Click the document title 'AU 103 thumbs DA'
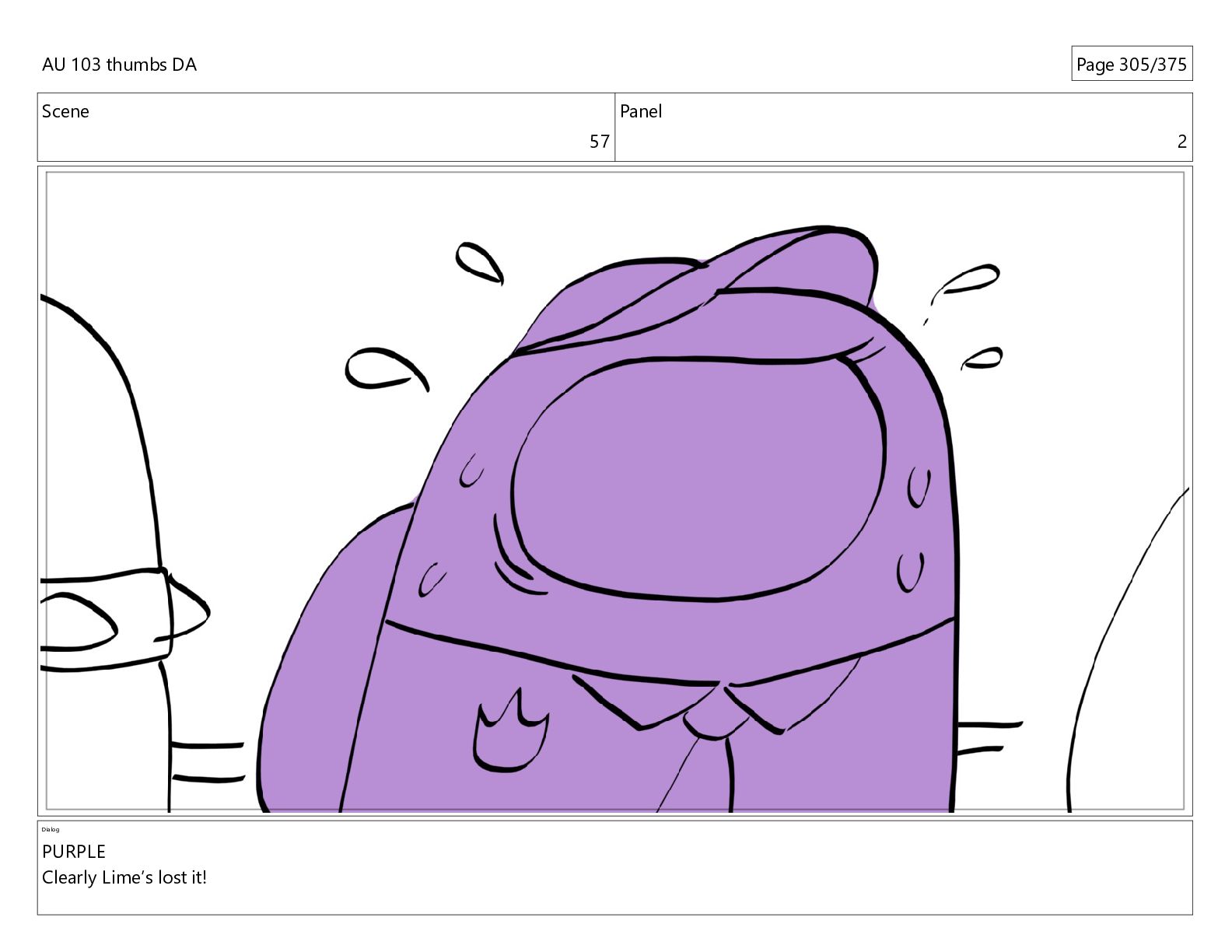This screenshot has width=1232, height=952. click(x=119, y=65)
